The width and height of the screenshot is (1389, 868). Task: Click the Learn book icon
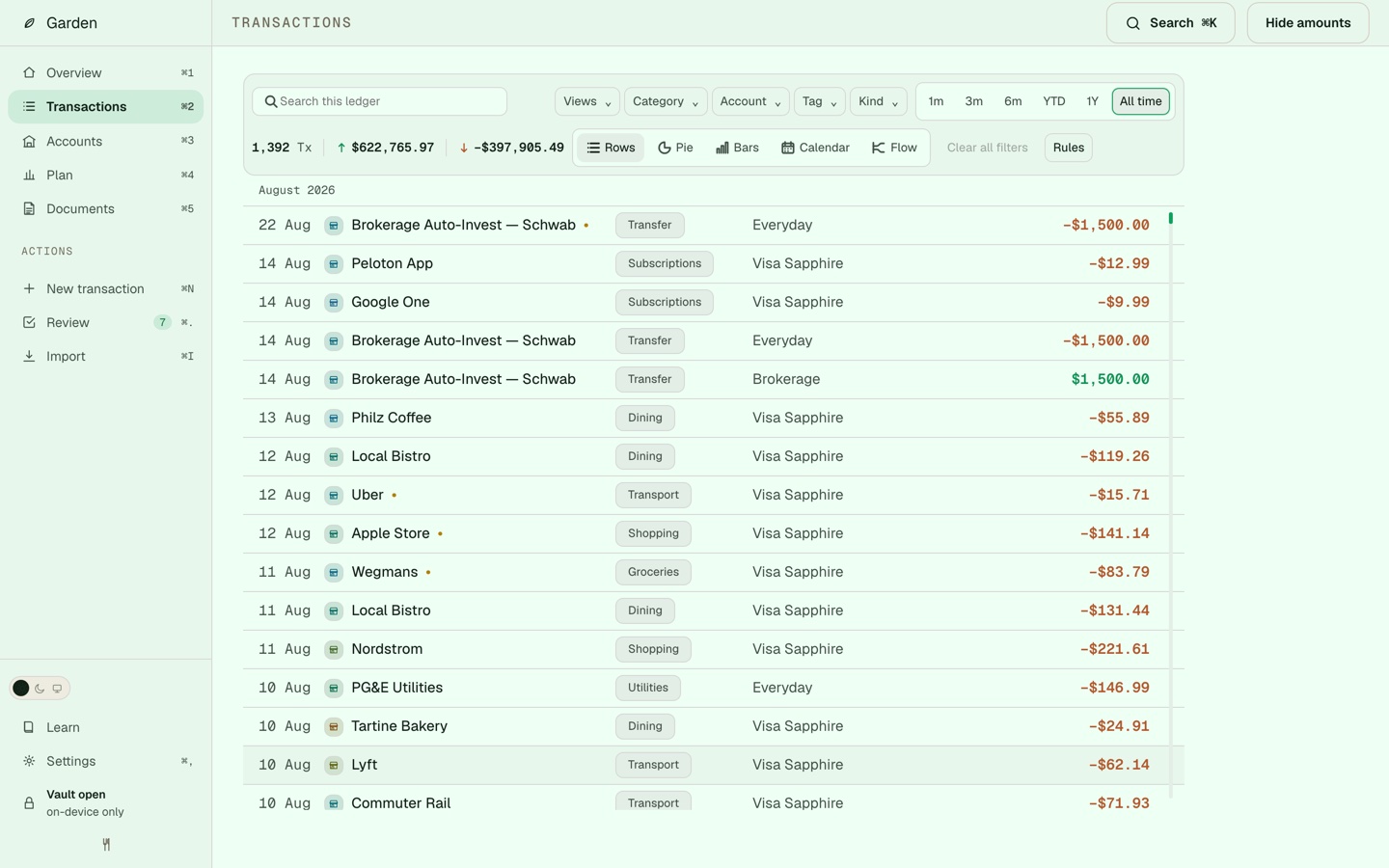pos(29,727)
